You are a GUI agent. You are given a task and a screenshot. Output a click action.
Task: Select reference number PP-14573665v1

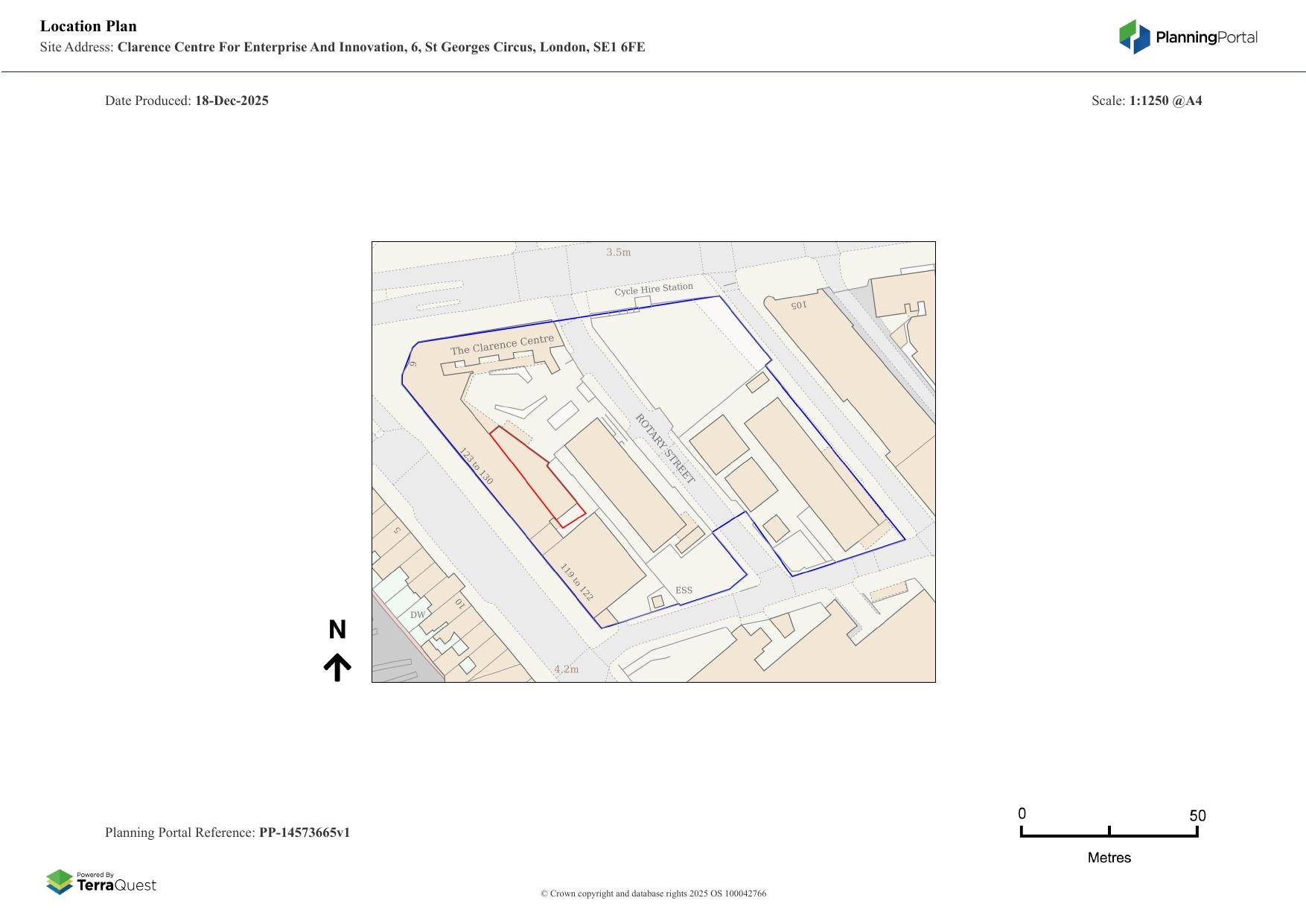pyautogui.click(x=305, y=832)
